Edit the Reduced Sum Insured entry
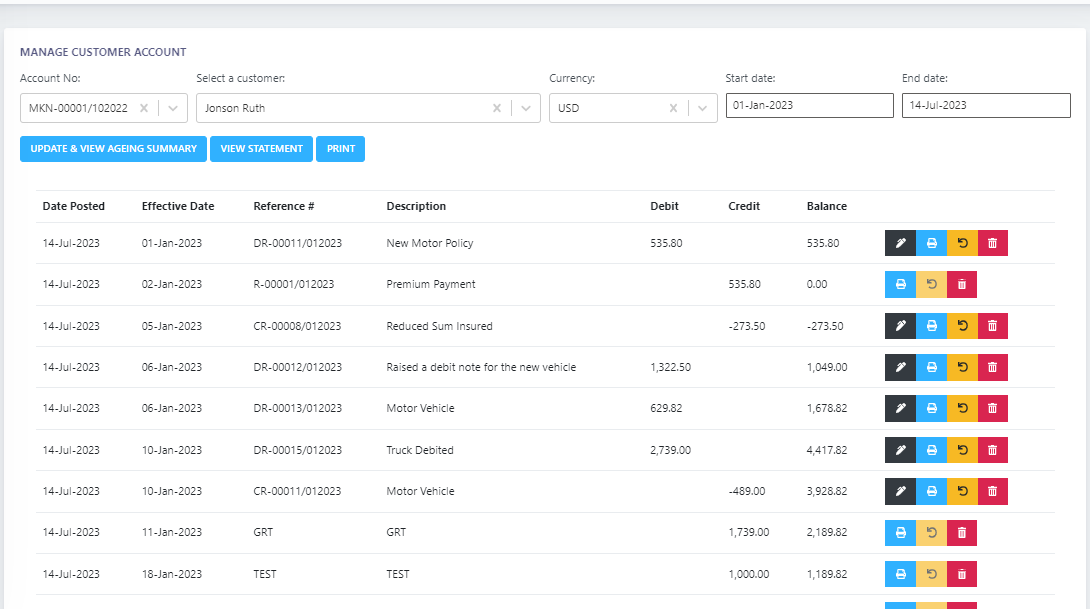 click(900, 326)
